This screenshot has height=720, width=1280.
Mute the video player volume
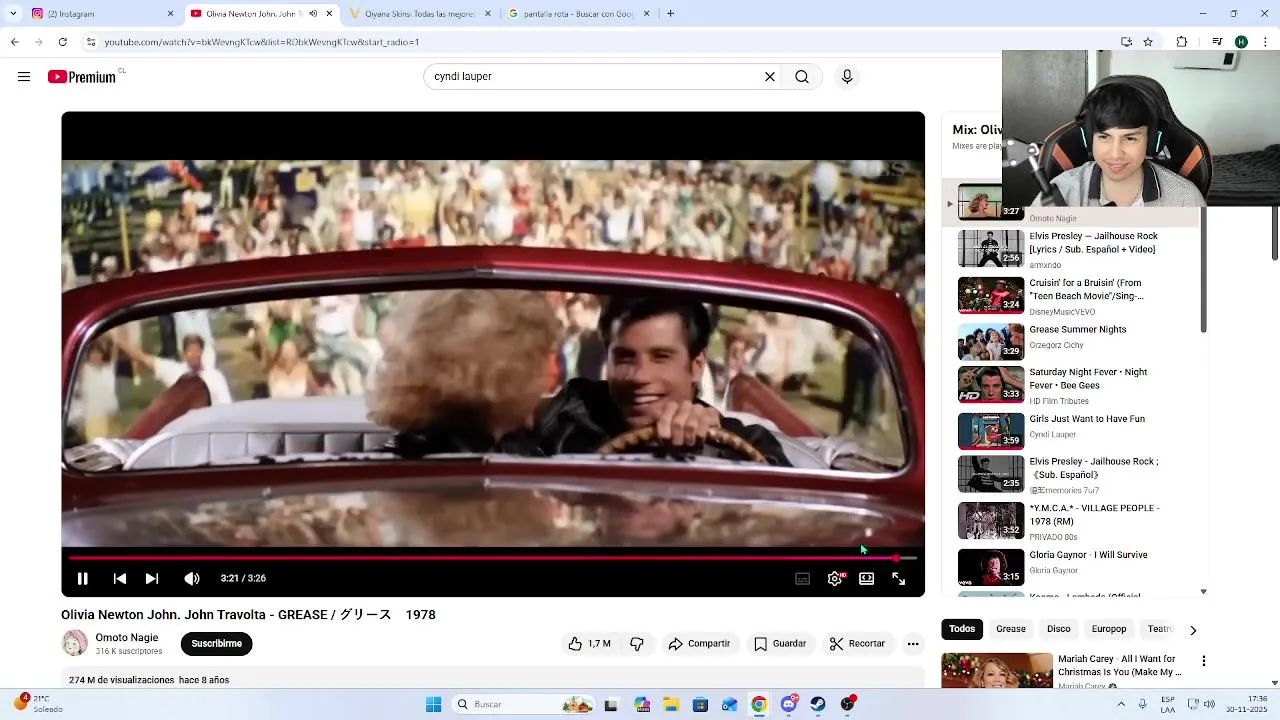pyautogui.click(x=192, y=578)
